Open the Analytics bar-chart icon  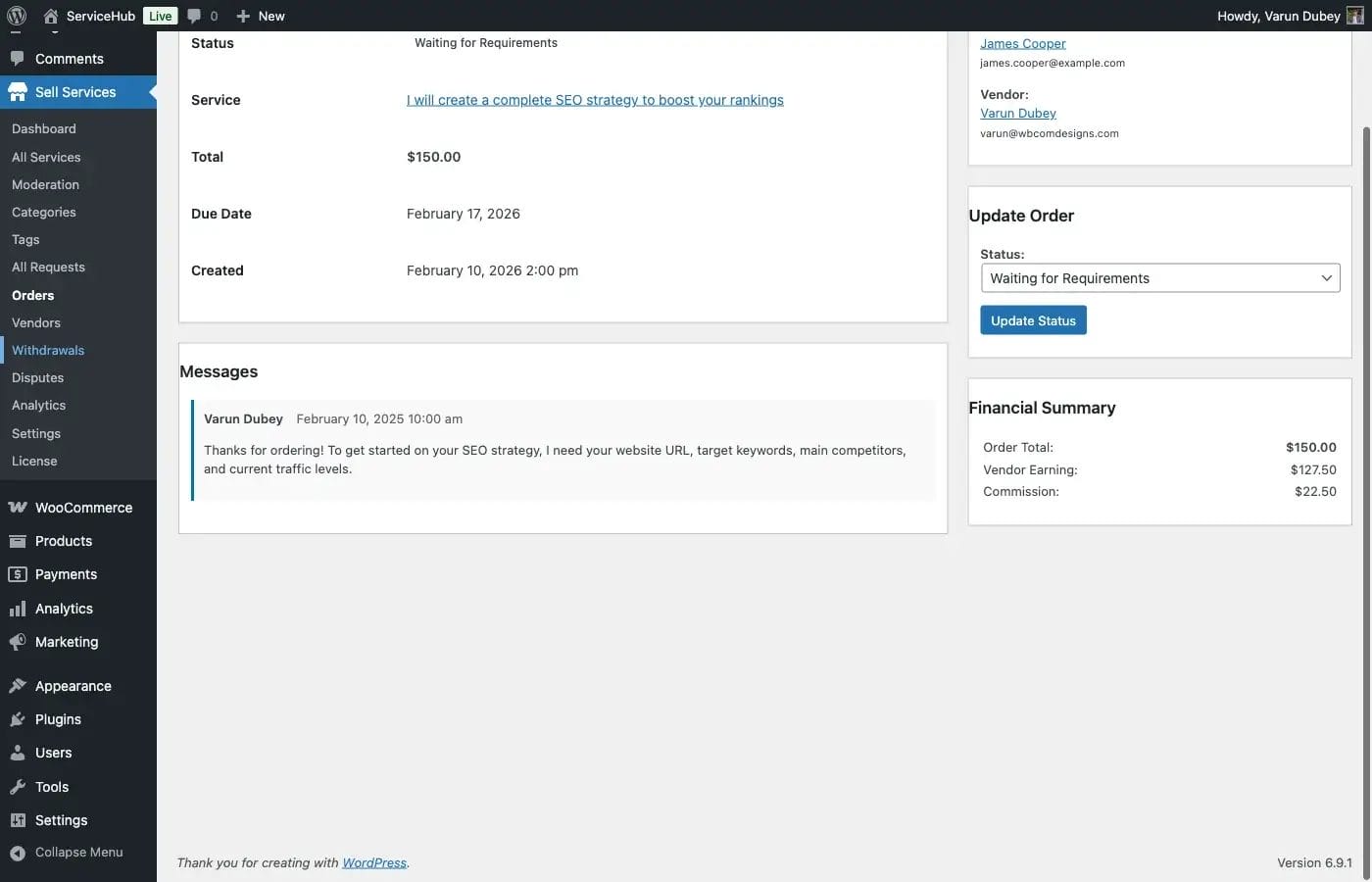(x=20, y=608)
